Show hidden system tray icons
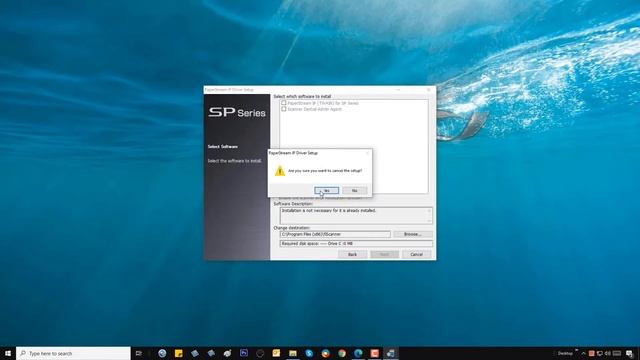This screenshot has height=360, width=640. [583, 353]
